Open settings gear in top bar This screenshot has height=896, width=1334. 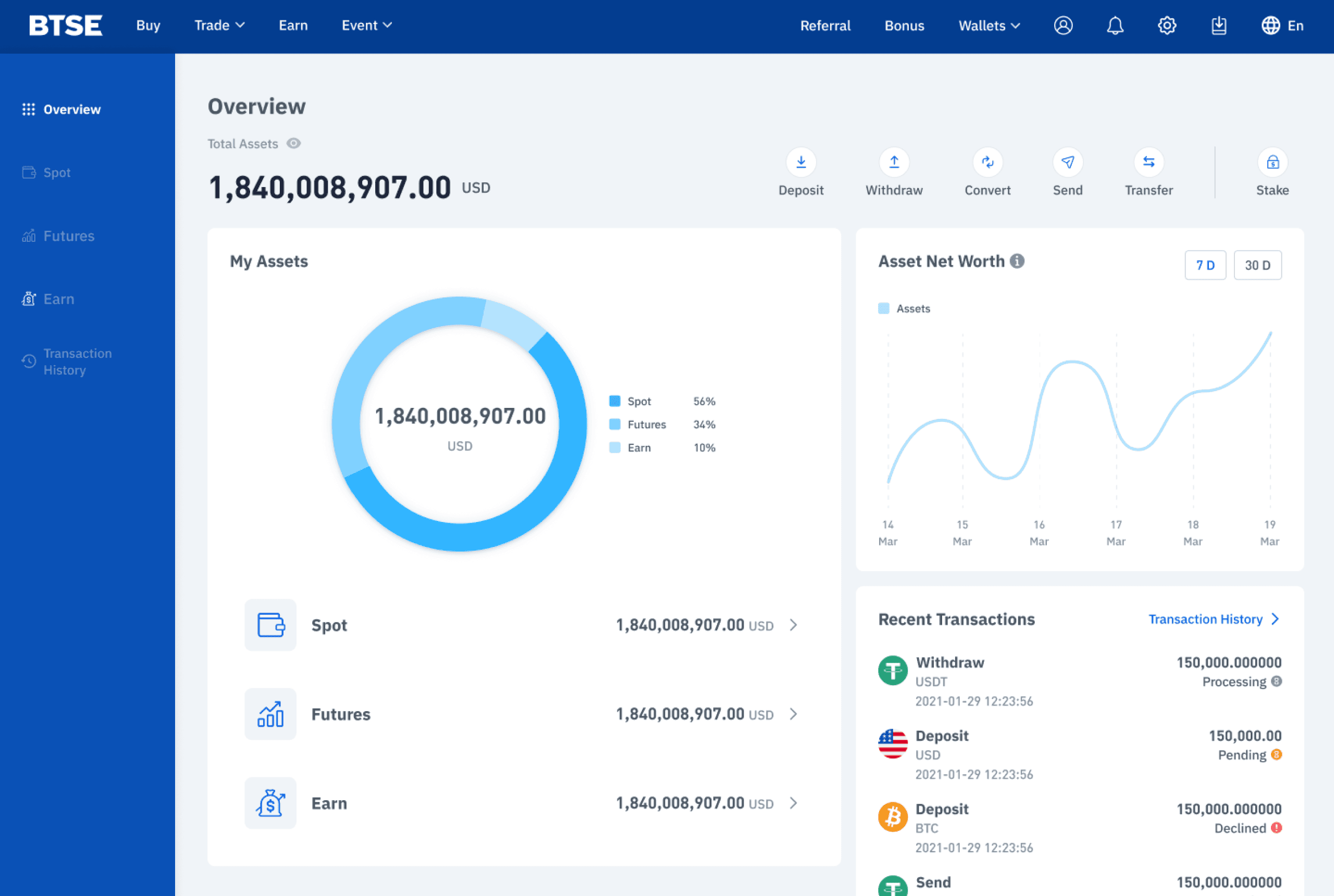1167,26
